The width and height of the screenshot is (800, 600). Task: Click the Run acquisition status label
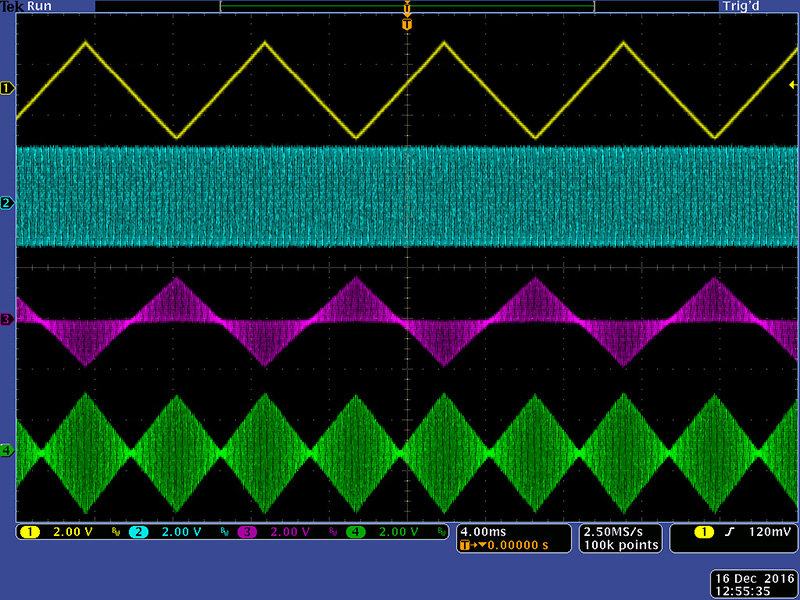click(x=40, y=6)
